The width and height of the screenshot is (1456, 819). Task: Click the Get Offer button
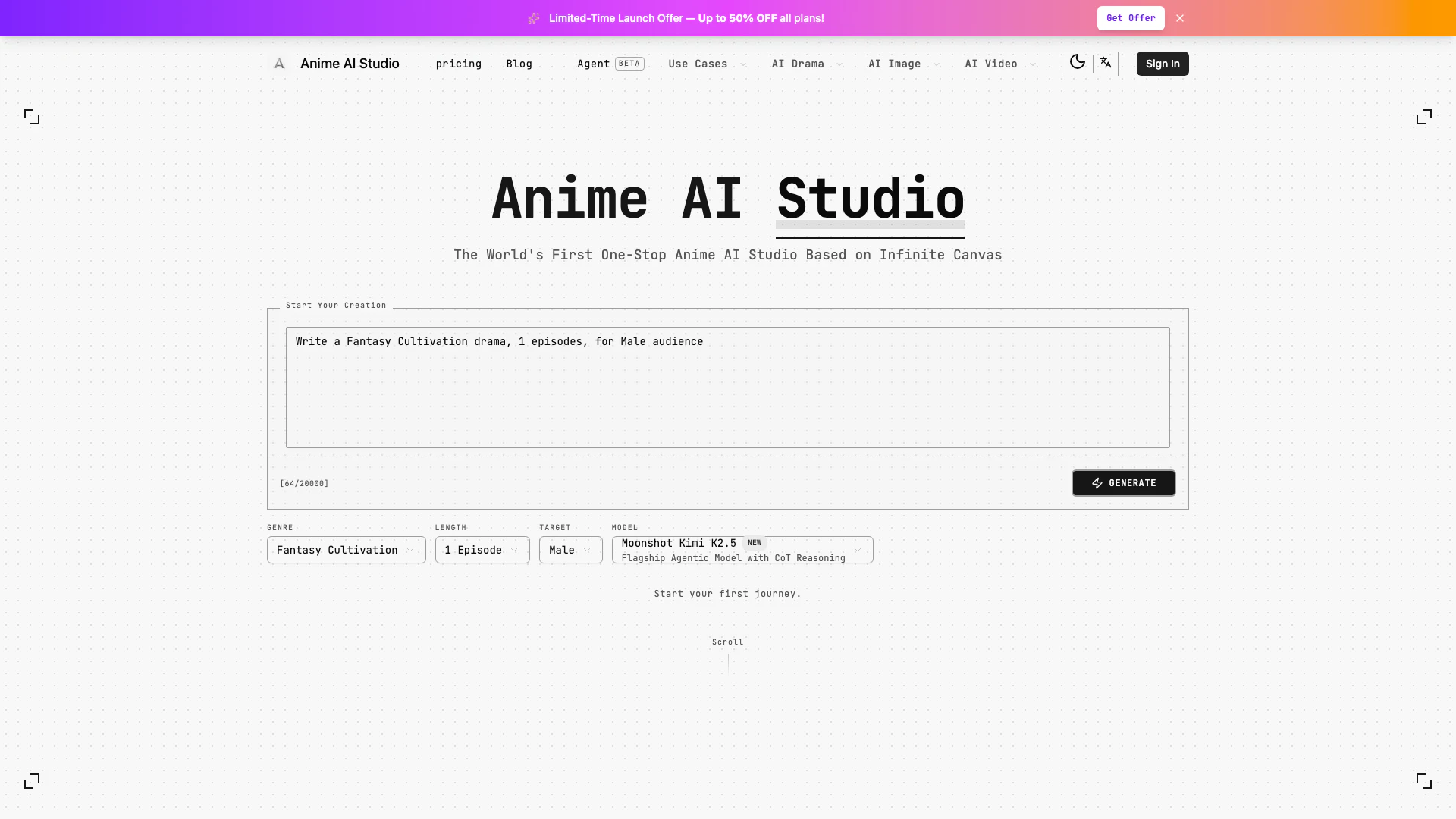1130,18
